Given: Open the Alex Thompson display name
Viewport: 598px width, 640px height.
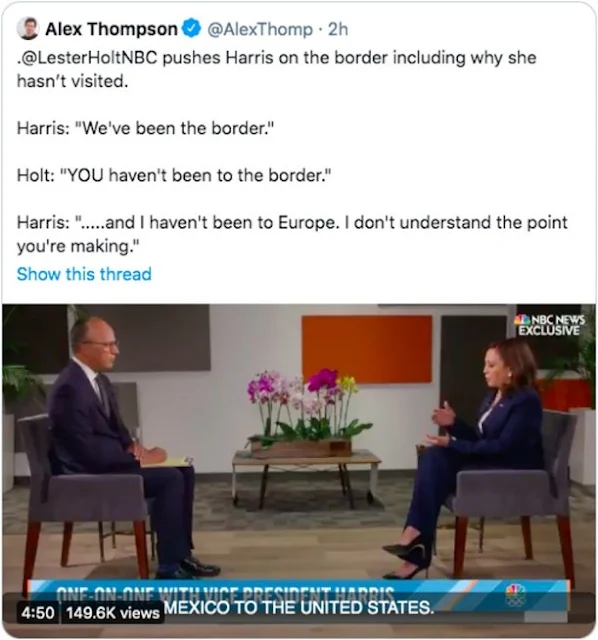Looking at the screenshot, I should (x=111, y=29).
